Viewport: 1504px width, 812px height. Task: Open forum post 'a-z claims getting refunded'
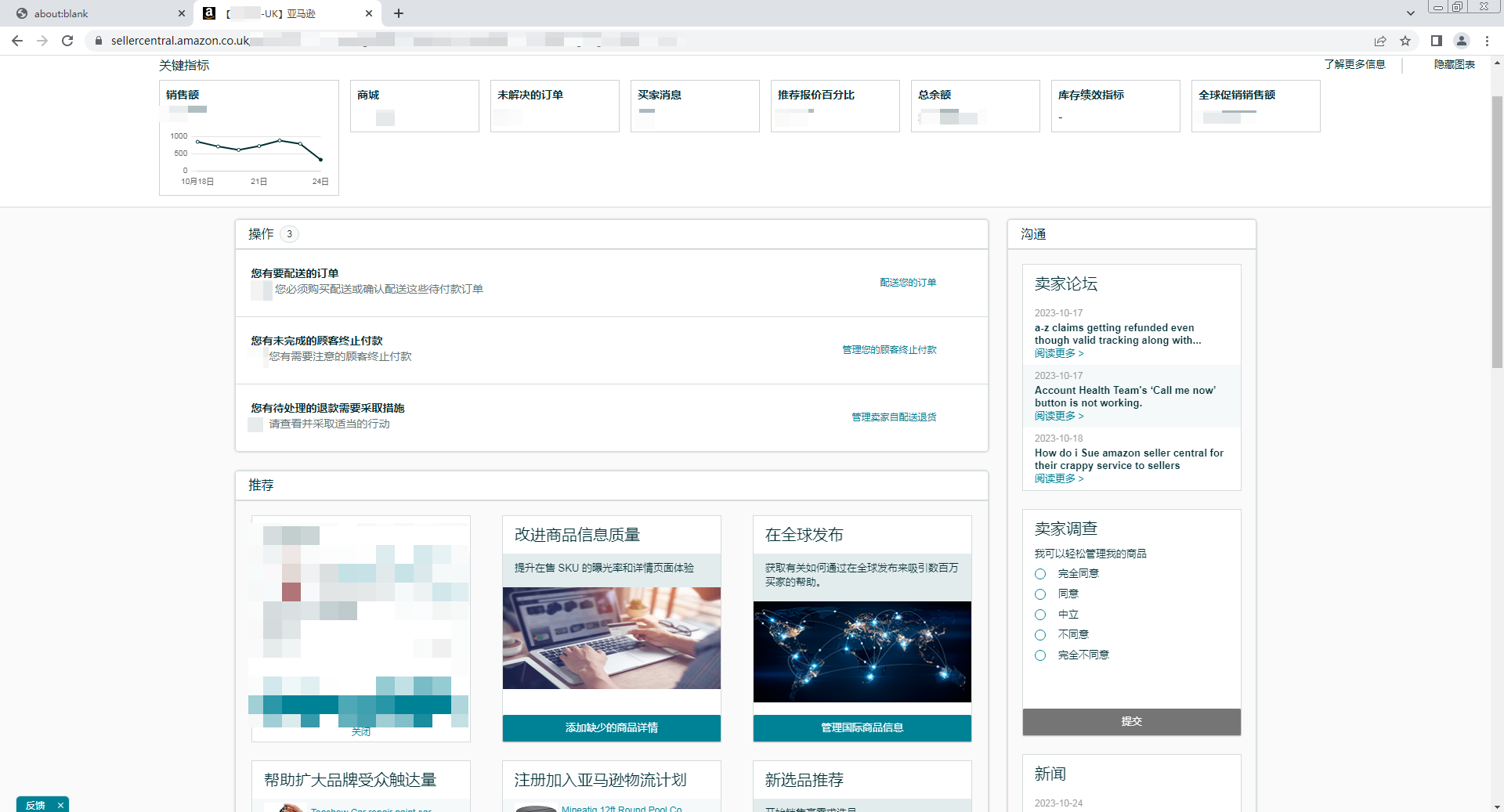coord(1118,334)
